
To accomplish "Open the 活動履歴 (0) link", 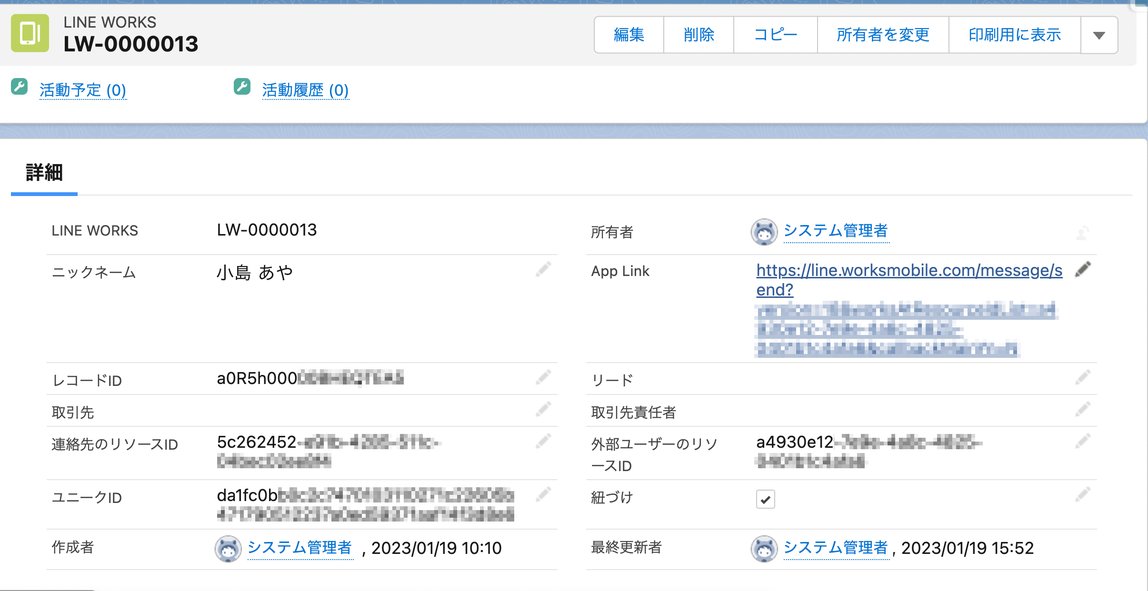I will coord(305,91).
